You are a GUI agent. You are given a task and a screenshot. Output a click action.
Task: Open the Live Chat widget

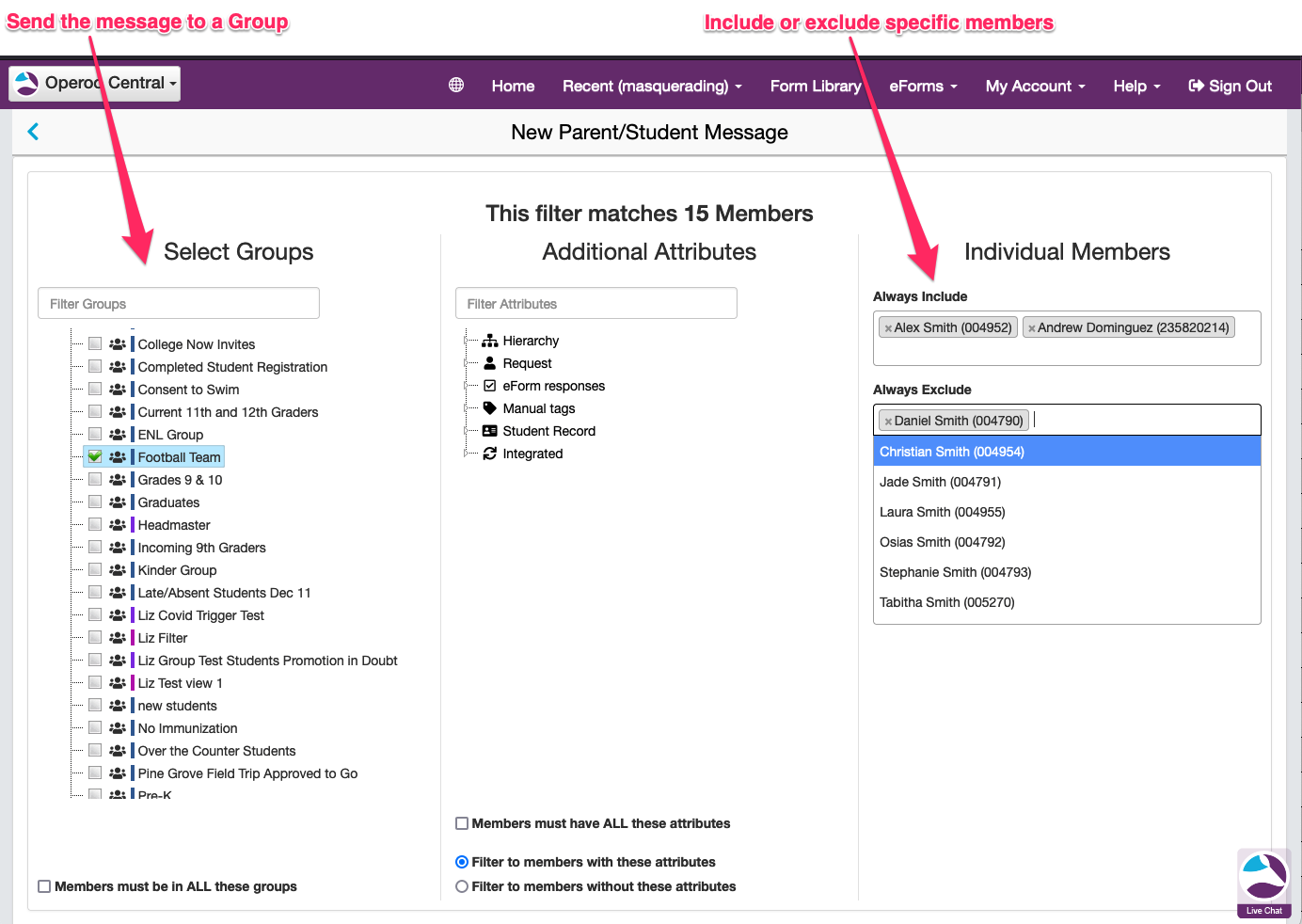click(x=1263, y=883)
